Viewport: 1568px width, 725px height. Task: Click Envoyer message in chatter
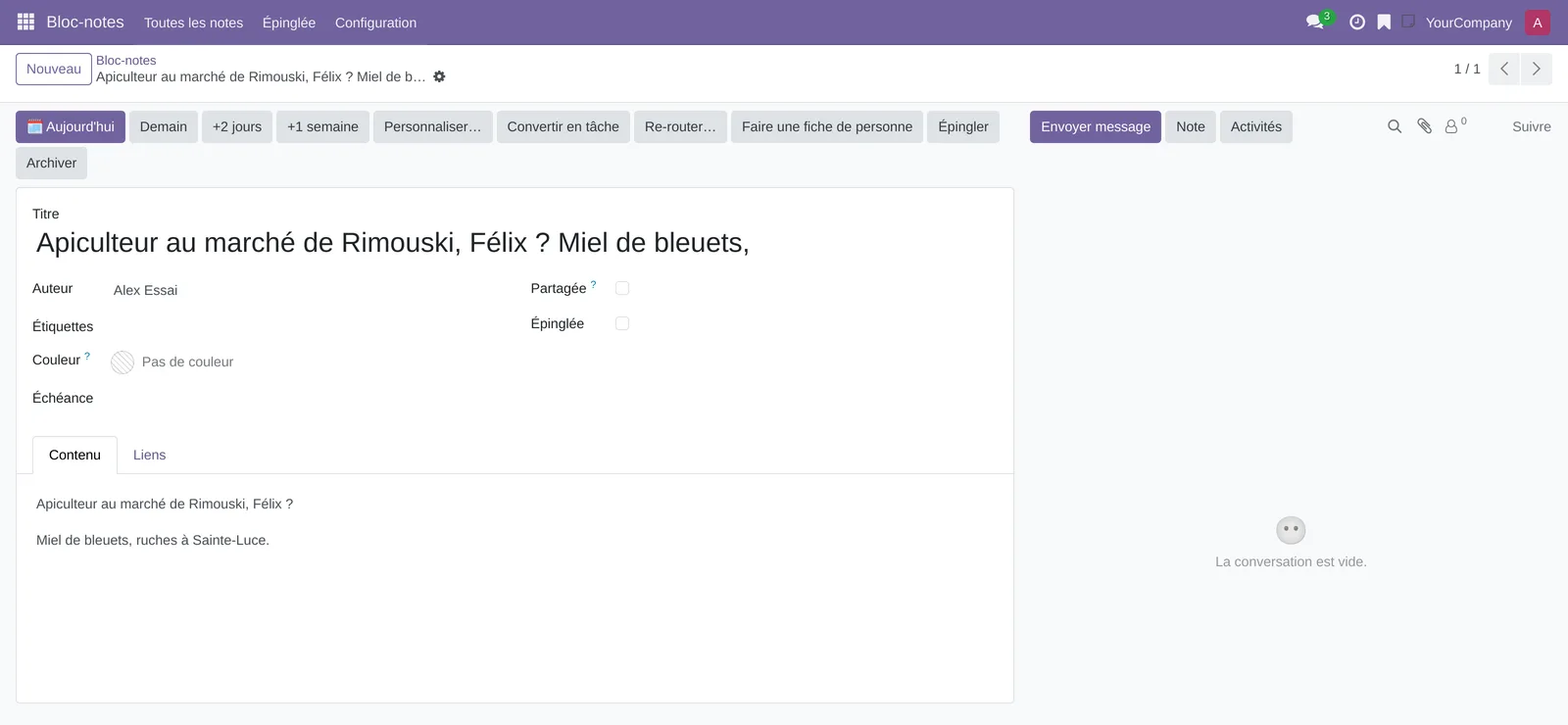tap(1096, 126)
